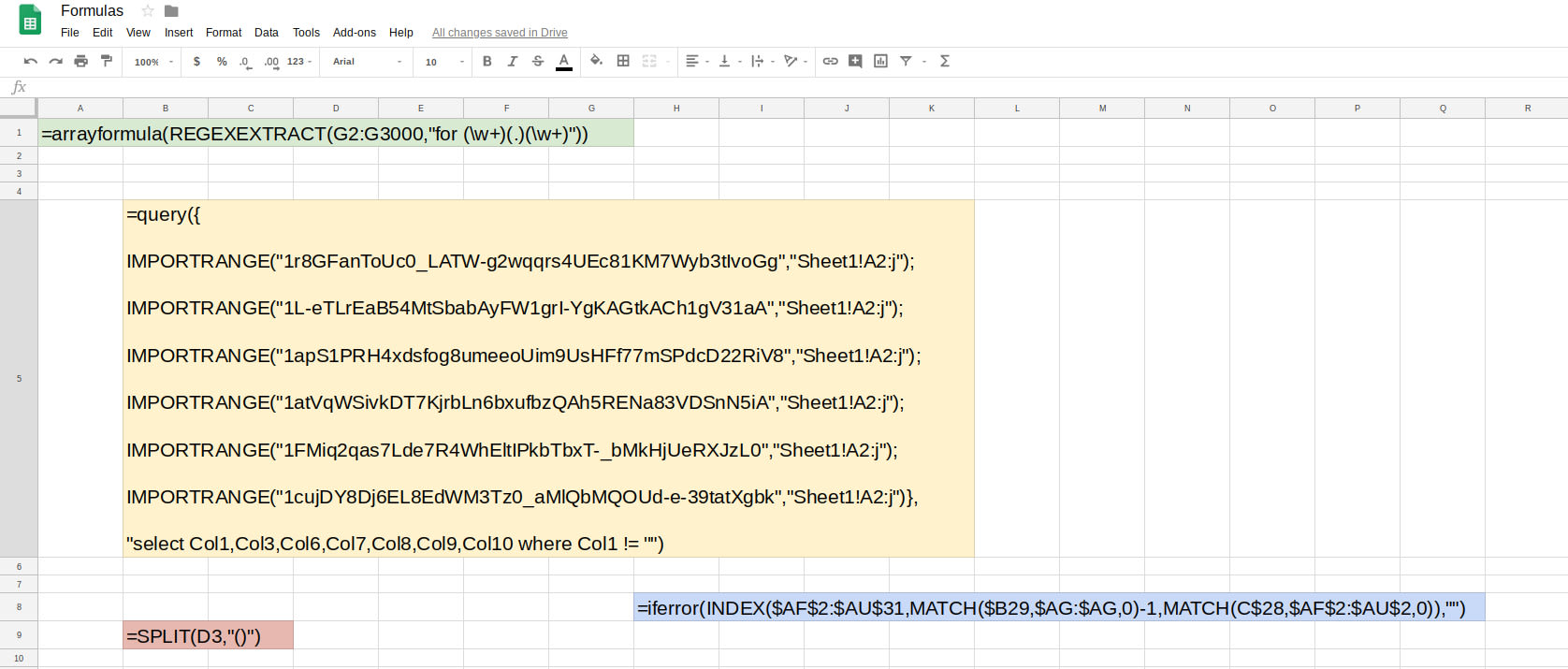Open horizontal align dropdown

(x=697, y=61)
